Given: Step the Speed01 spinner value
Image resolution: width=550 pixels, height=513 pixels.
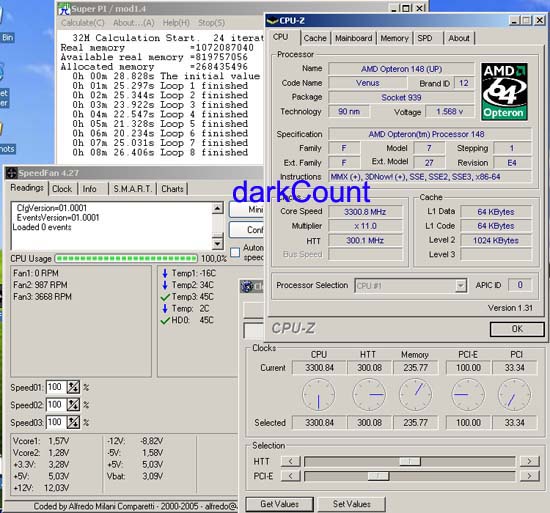Looking at the screenshot, I should pos(73,387).
